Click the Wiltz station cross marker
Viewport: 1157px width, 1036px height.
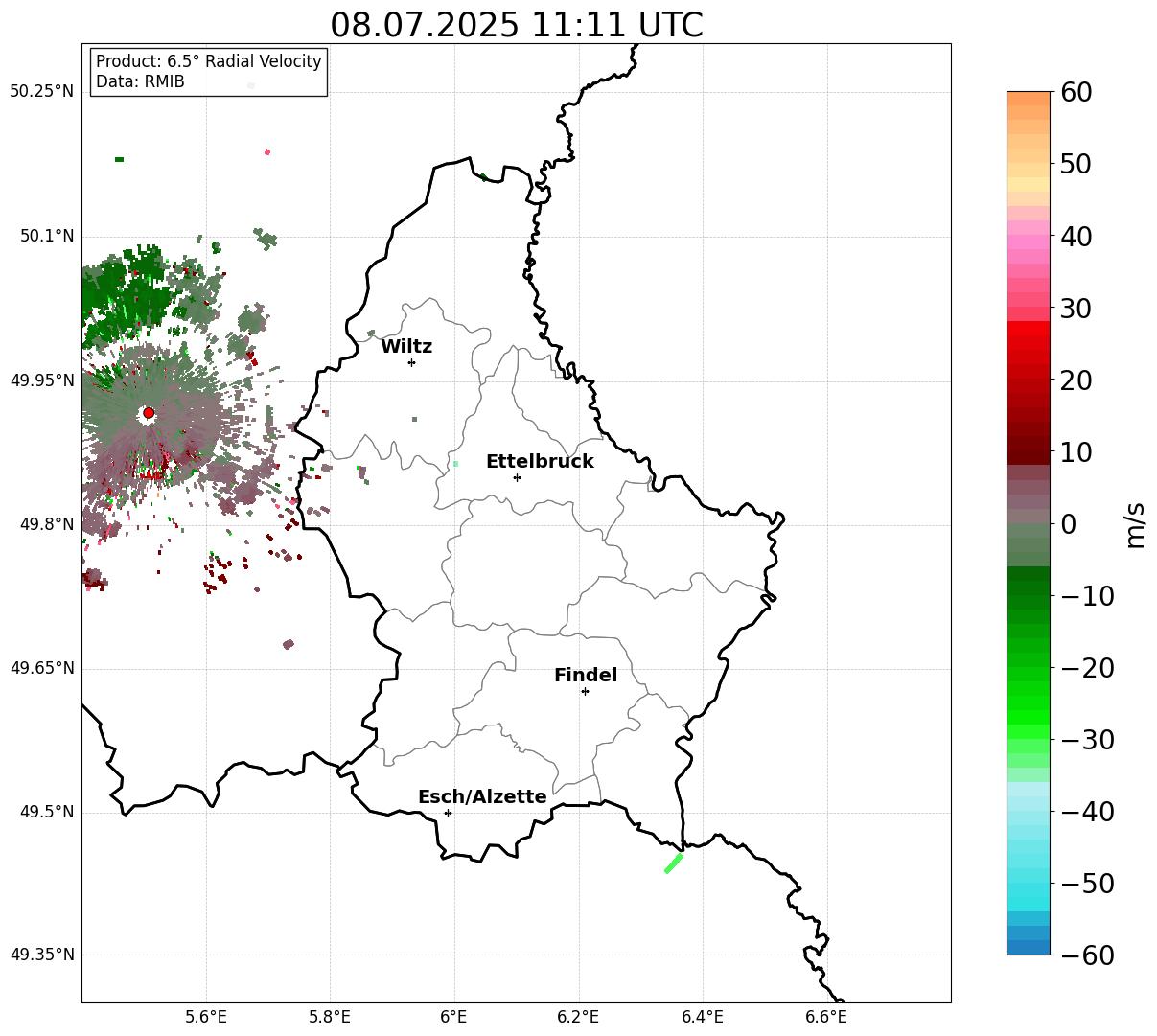[x=411, y=362]
